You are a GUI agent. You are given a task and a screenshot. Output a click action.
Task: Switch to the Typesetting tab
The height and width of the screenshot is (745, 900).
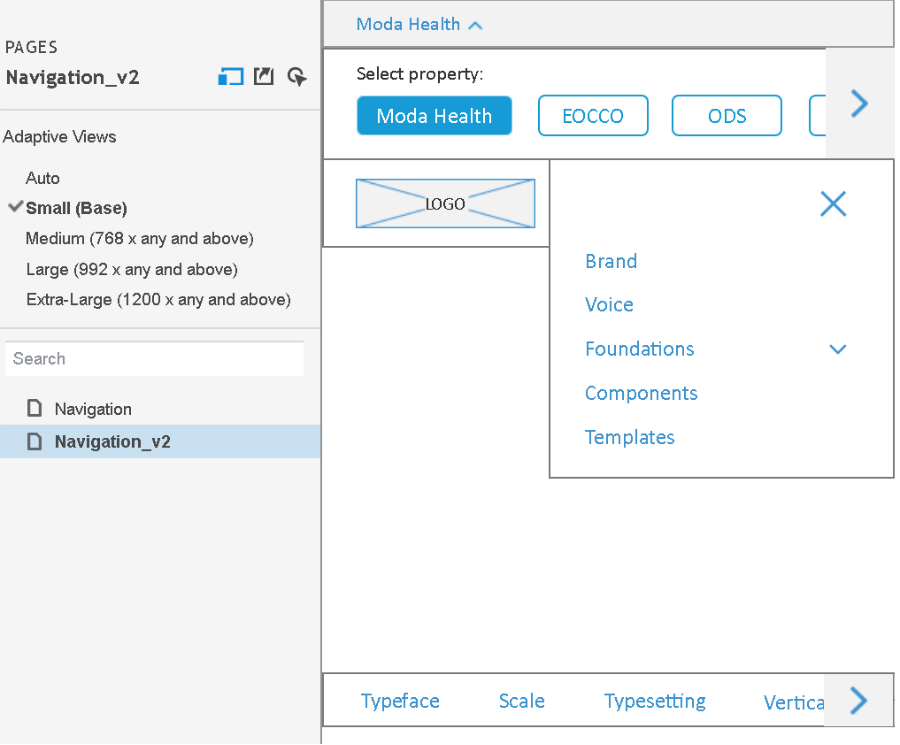(654, 701)
